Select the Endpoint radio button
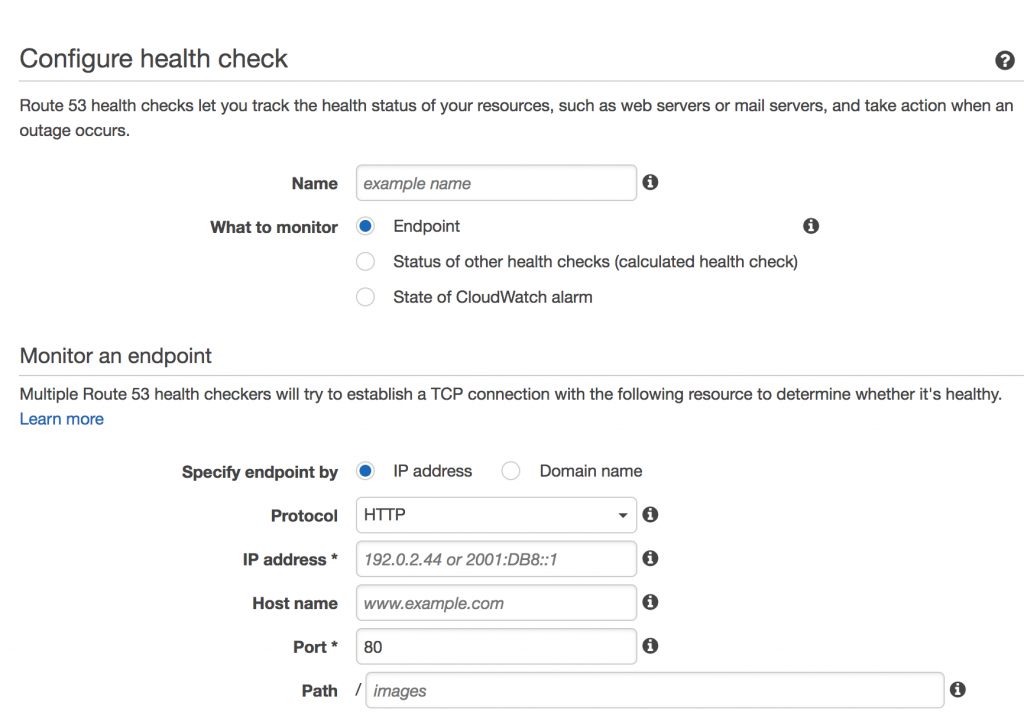The image size is (1024, 725). point(365,226)
